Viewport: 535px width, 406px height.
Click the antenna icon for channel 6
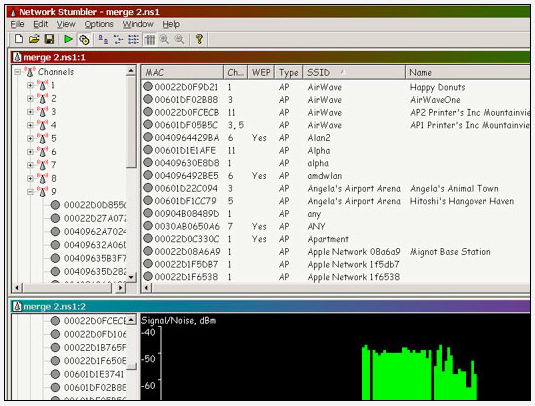click(x=42, y=151)
